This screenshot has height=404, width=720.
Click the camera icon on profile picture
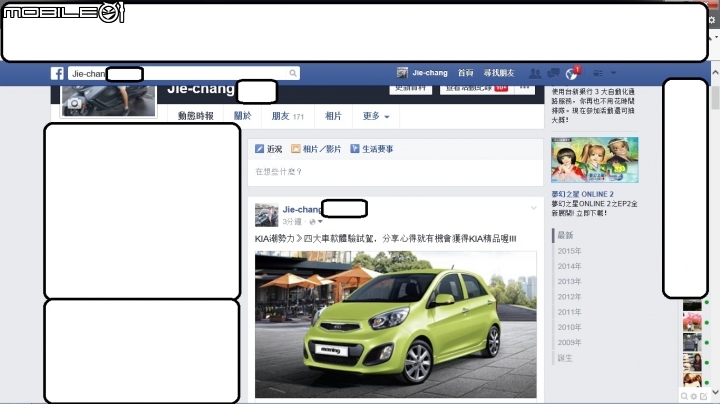[x=74, y=104]
